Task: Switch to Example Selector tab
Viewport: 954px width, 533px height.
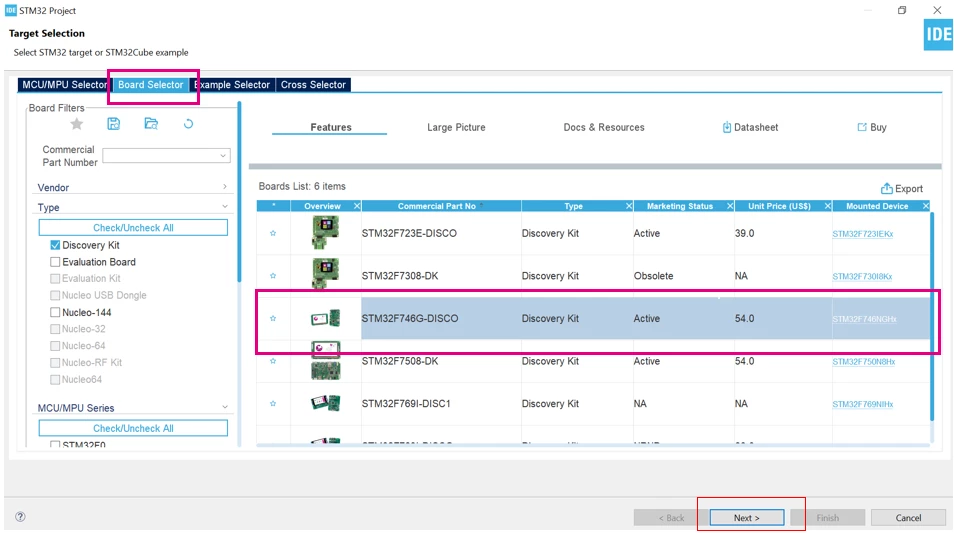Action: point(232,85)
